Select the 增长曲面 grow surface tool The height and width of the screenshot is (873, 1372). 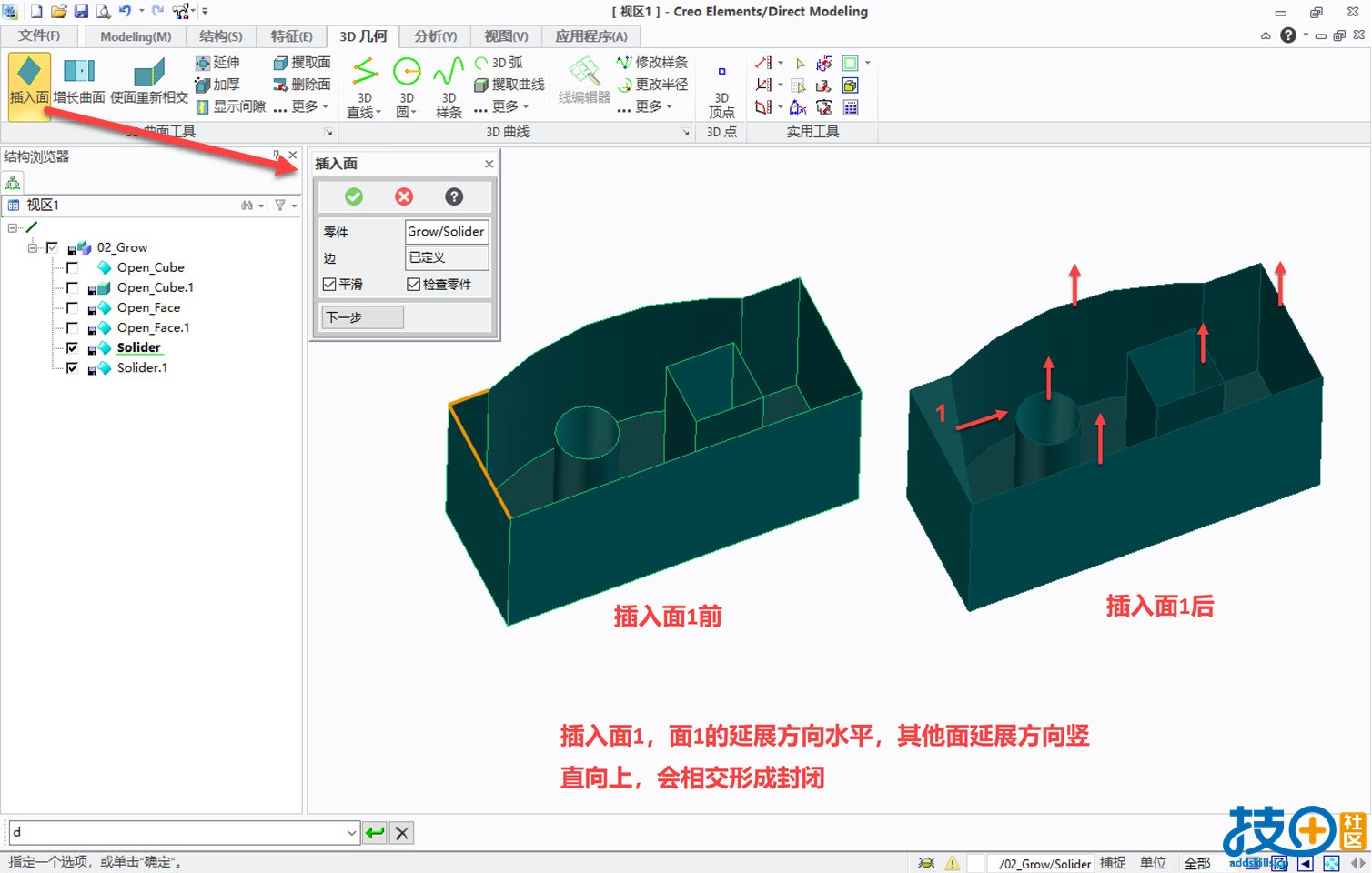coord(79,81)
